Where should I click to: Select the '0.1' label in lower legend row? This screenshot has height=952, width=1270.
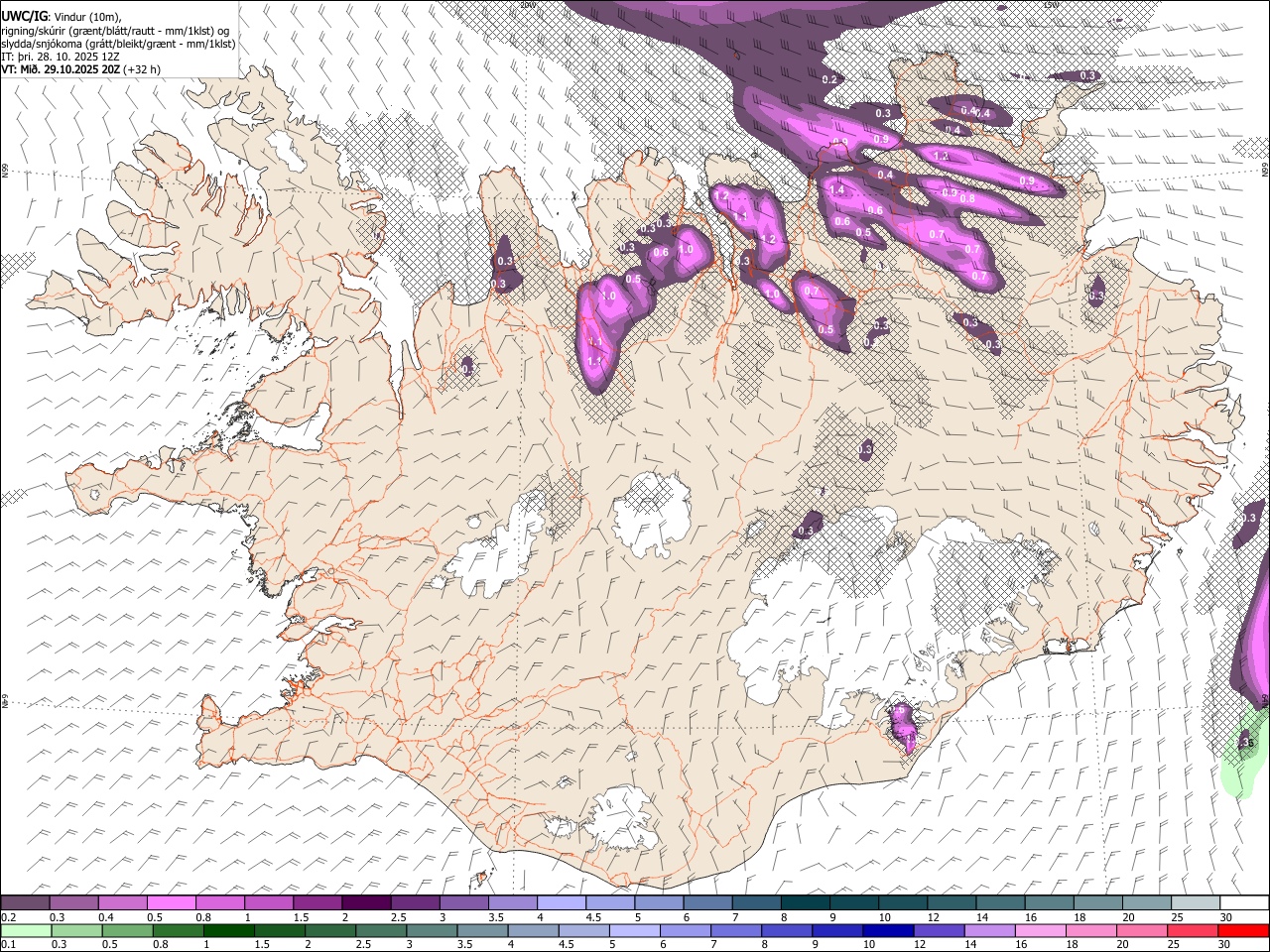click(8, 945)
